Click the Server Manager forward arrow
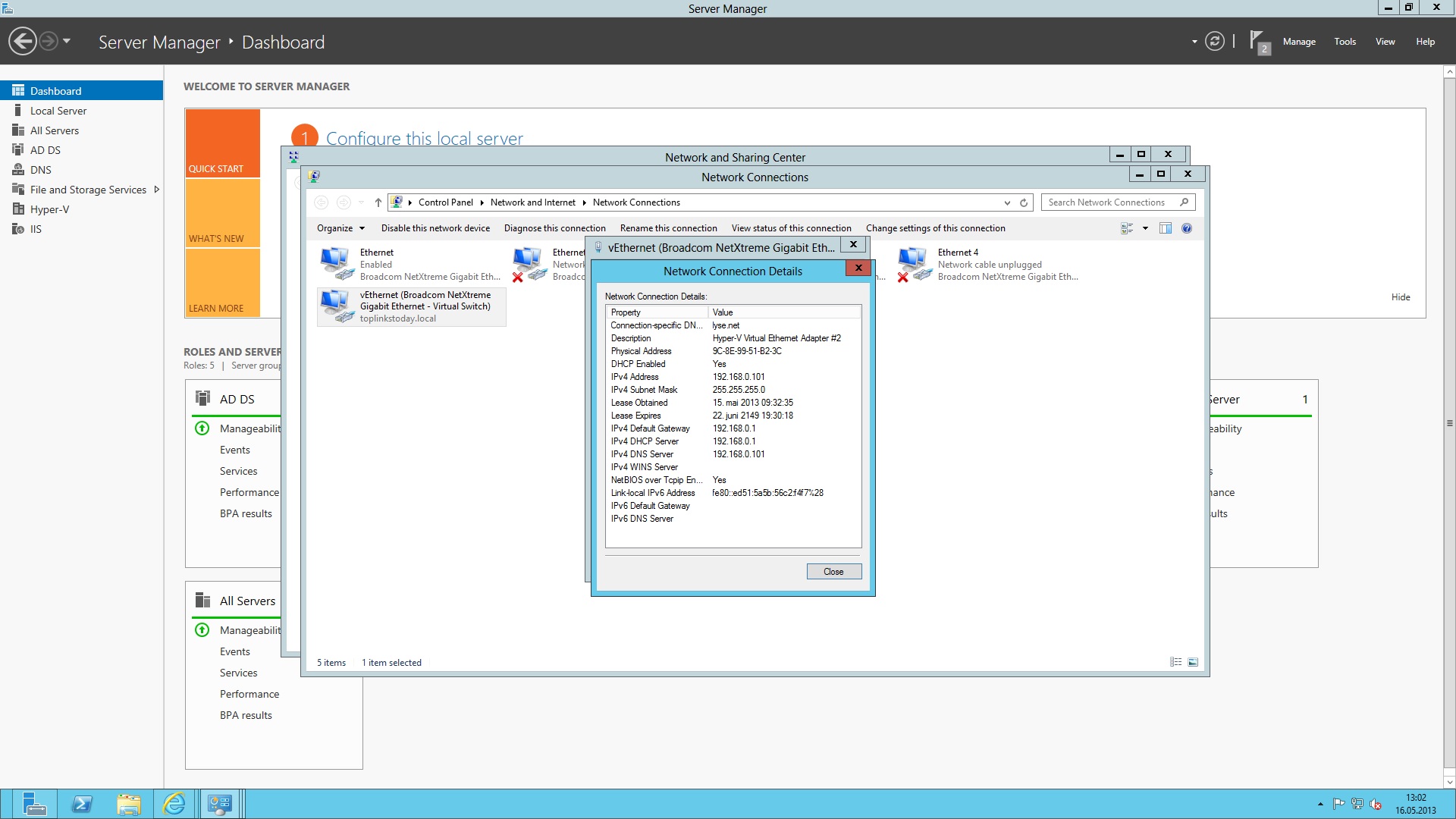Image resolution: width=1456 pixels, height=819 pixels. [x=49, y=42]
